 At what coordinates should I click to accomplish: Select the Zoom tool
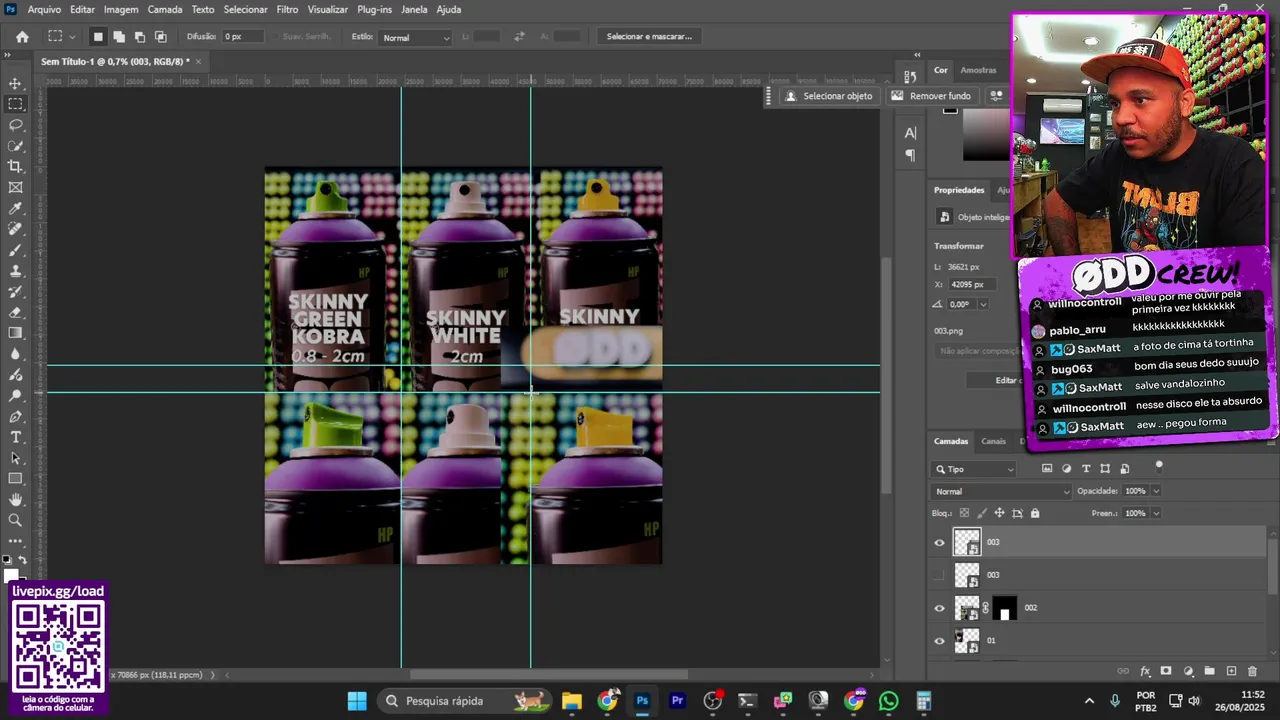pyautogui.click(x=15, y=520)
